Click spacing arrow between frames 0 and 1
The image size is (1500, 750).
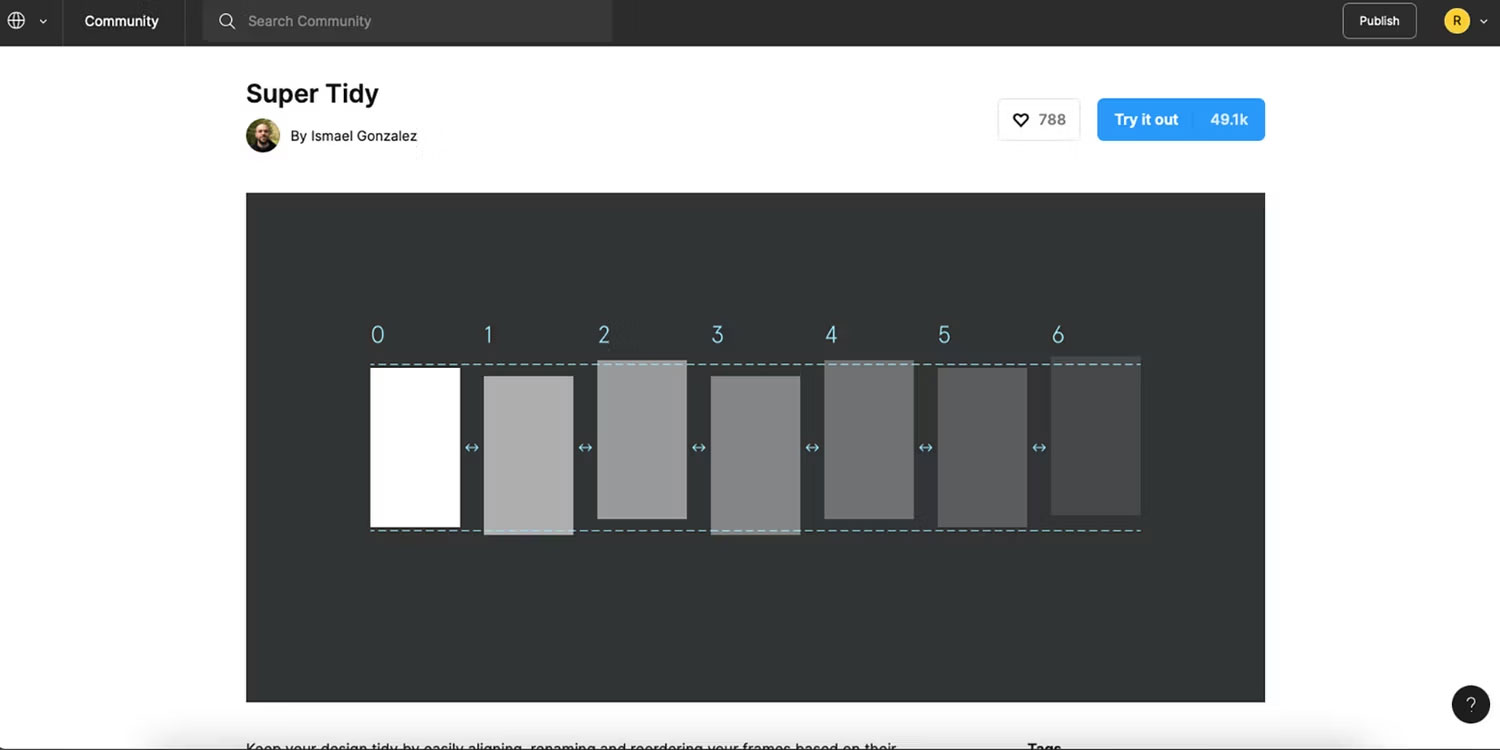click(472, 448)
